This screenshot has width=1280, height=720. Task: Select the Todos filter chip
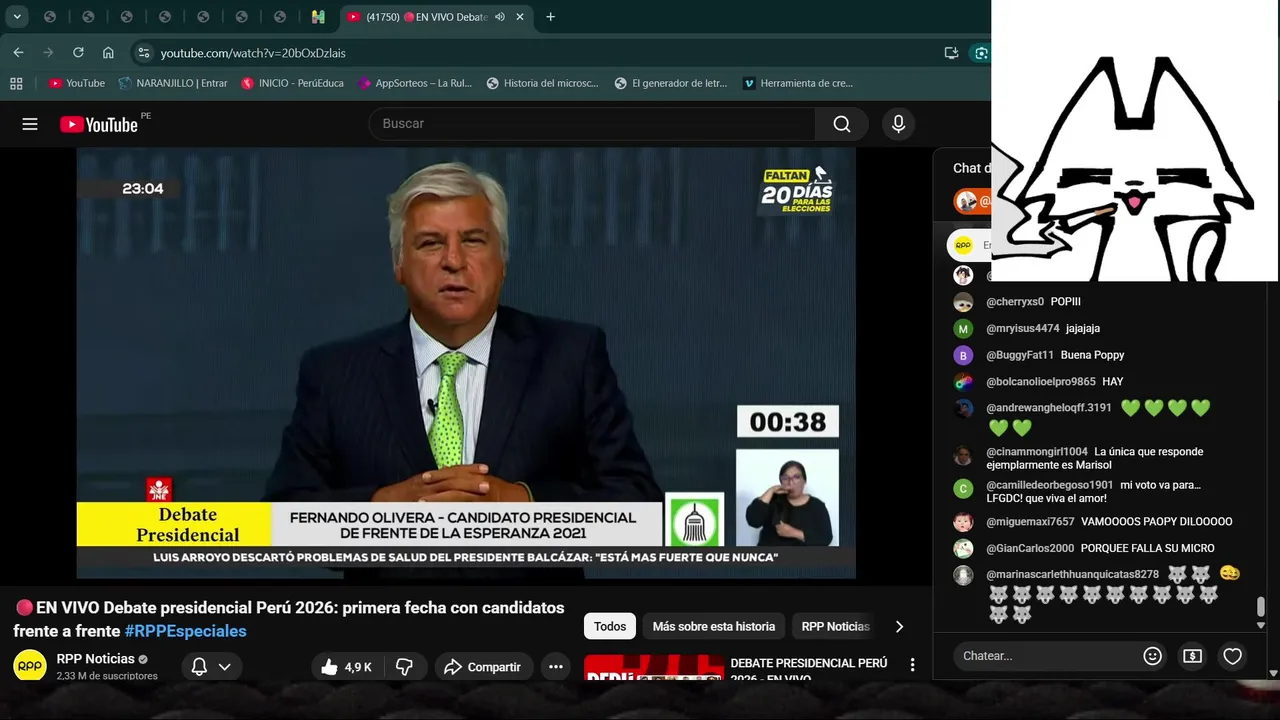tap(610, 626)
